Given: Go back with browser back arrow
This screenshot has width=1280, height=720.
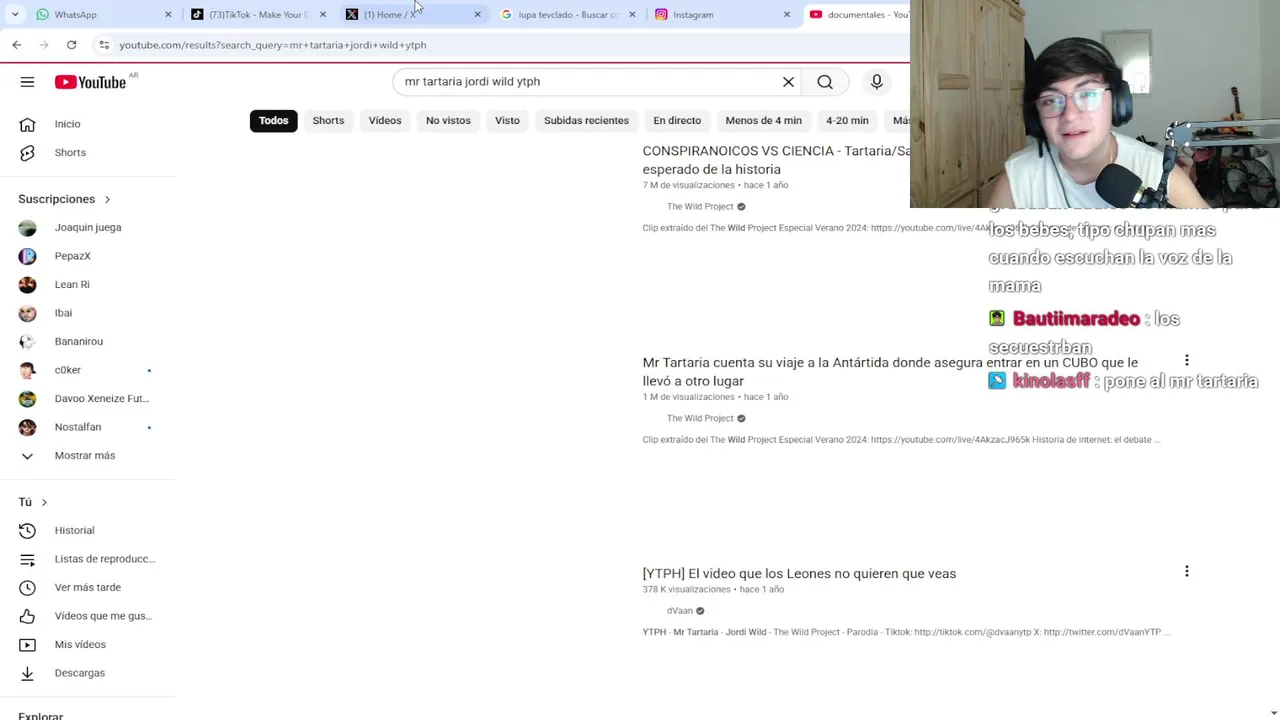Looking at the screenshot, I should (x=17, y=45).
